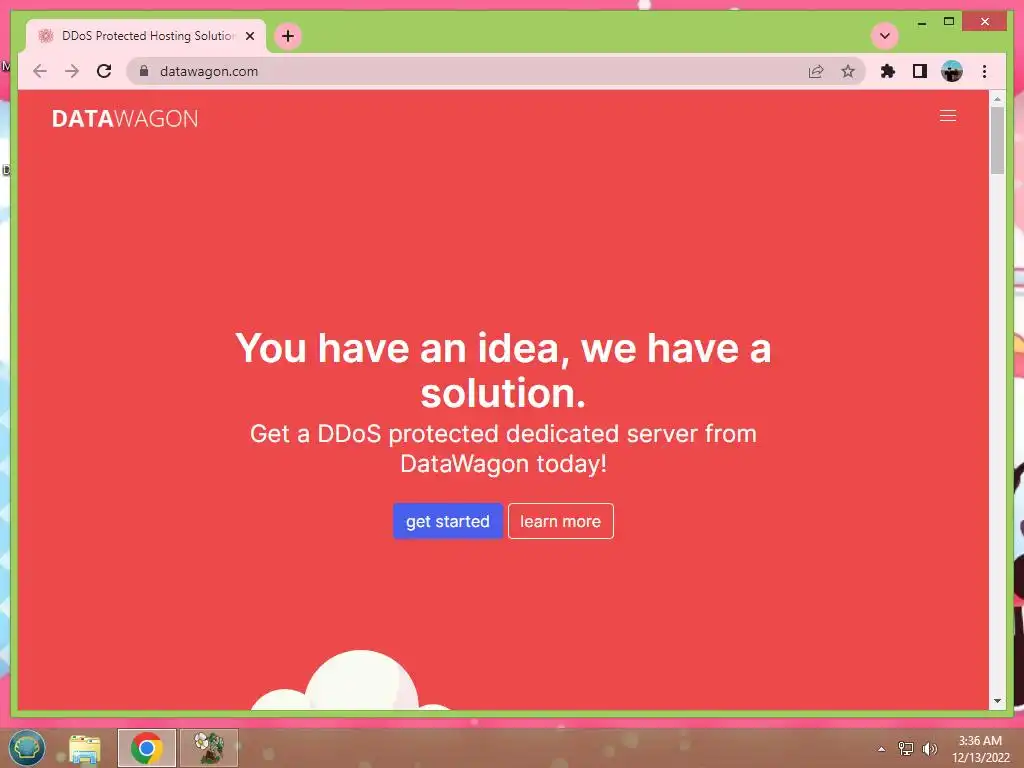
Task: Reload the current page
Action: pyautogui.click(x=104, y=71)
